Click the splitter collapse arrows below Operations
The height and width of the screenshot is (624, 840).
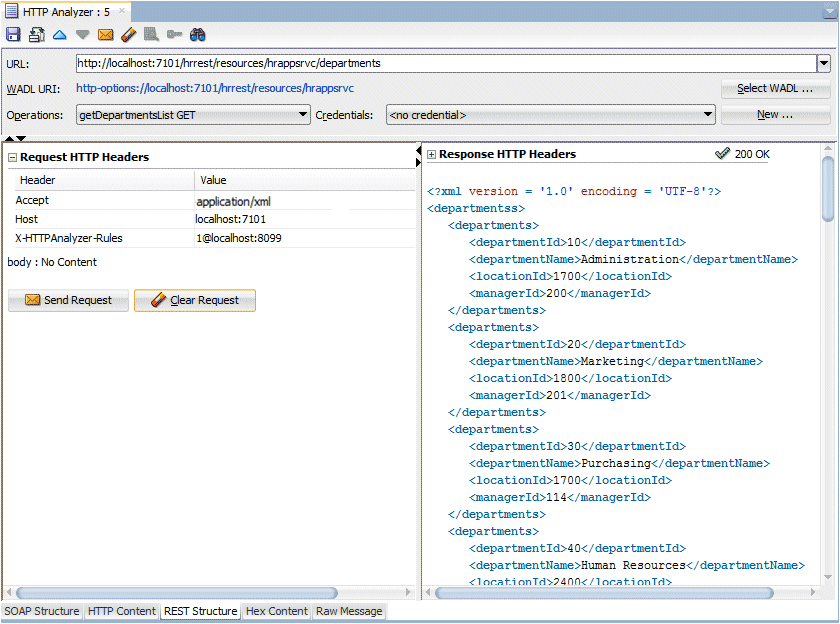pos(16,139)
